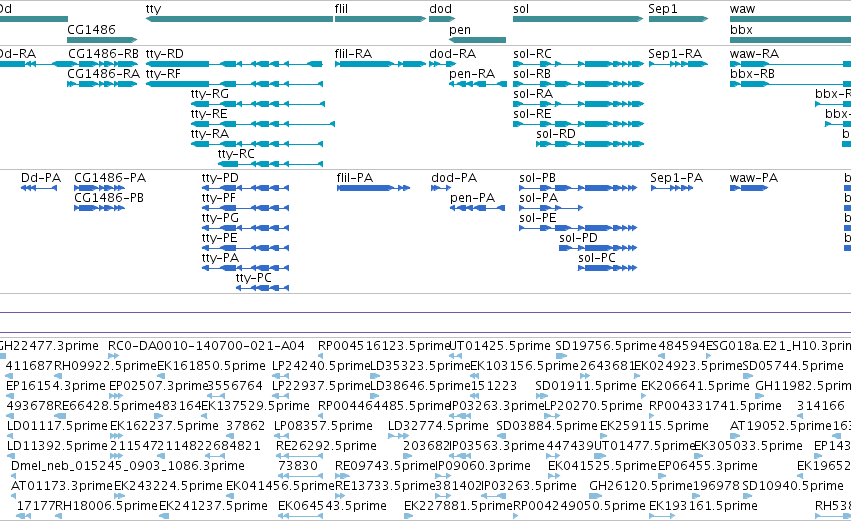This screenshot has height=521, width=851.
Task: Open the CG1486-PB protein label
Action: click(x=109, y=198)
